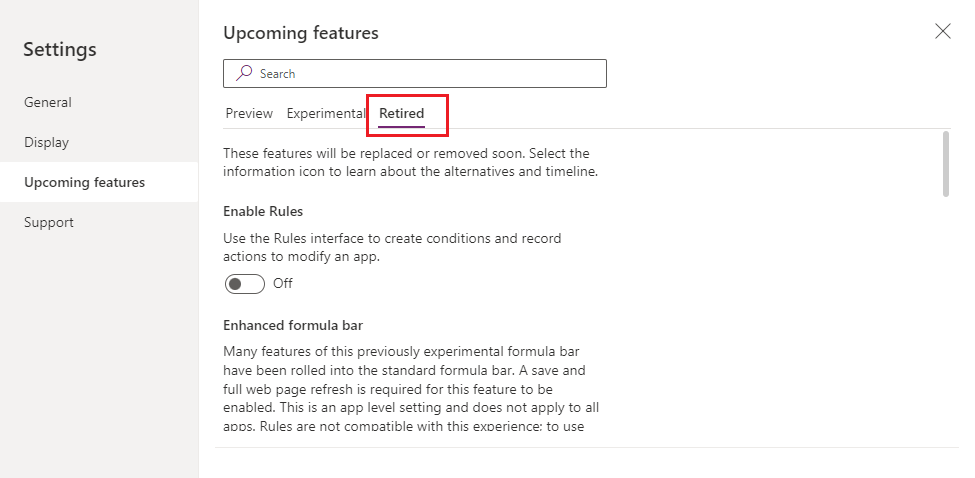Click the Rules interface description text
Viewport: 975px width, 478px height.
[x=392, y=247]
